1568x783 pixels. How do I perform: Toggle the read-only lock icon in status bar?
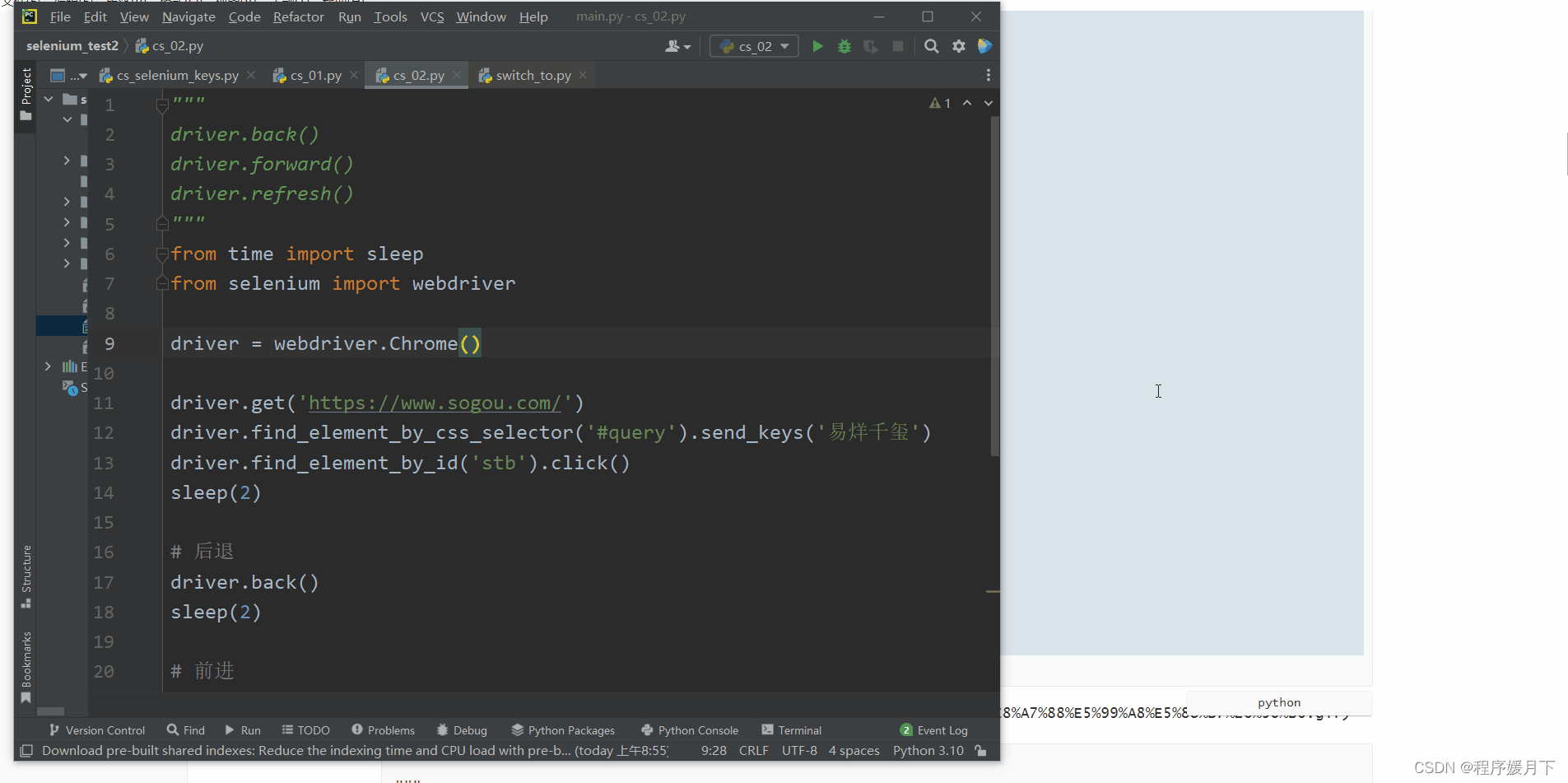point(980,751)
